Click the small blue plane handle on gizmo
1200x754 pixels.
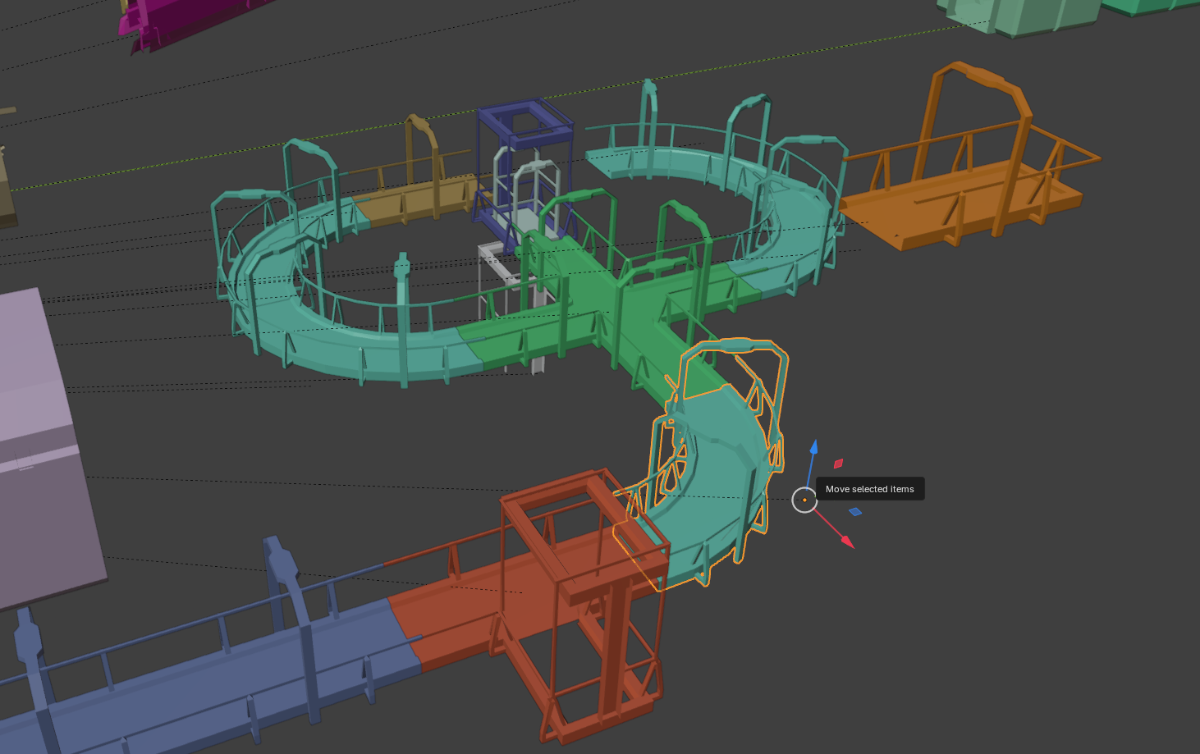(855, 511)
